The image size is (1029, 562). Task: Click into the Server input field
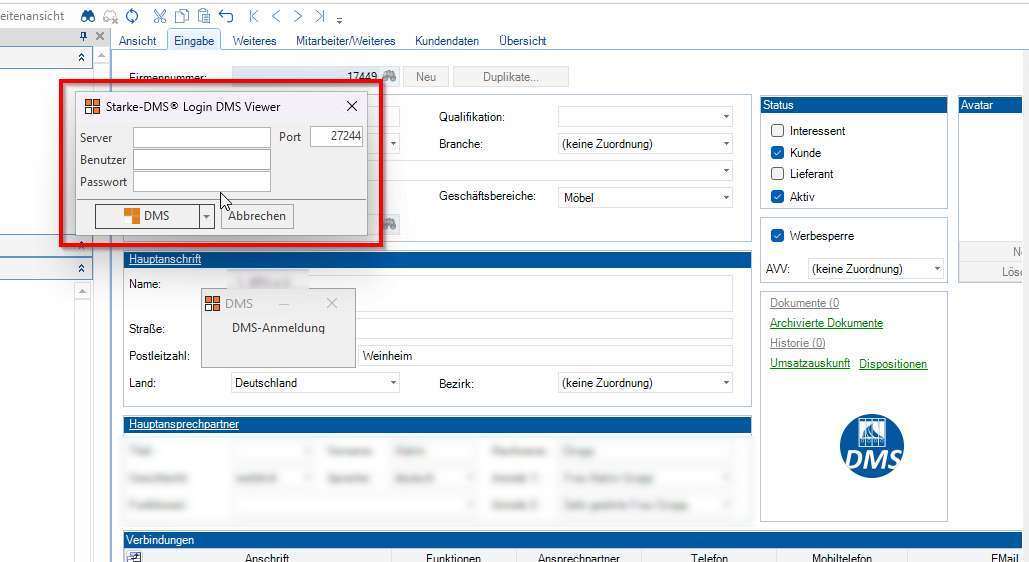pyautogui.click(x=201, y=137)
